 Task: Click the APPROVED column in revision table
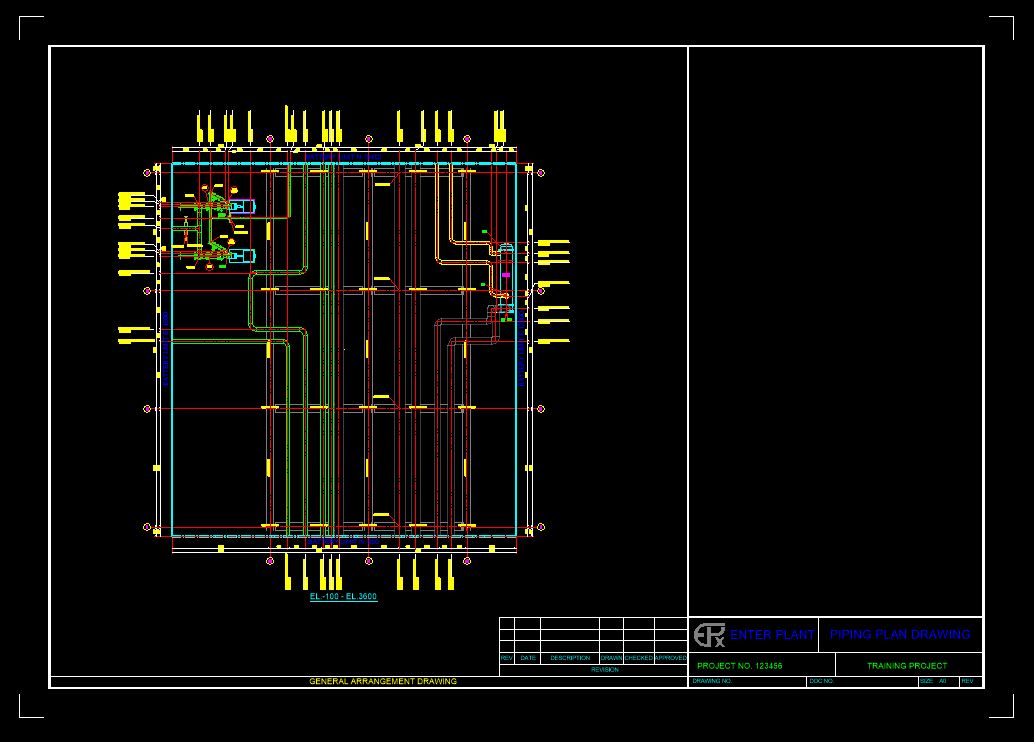670,658
